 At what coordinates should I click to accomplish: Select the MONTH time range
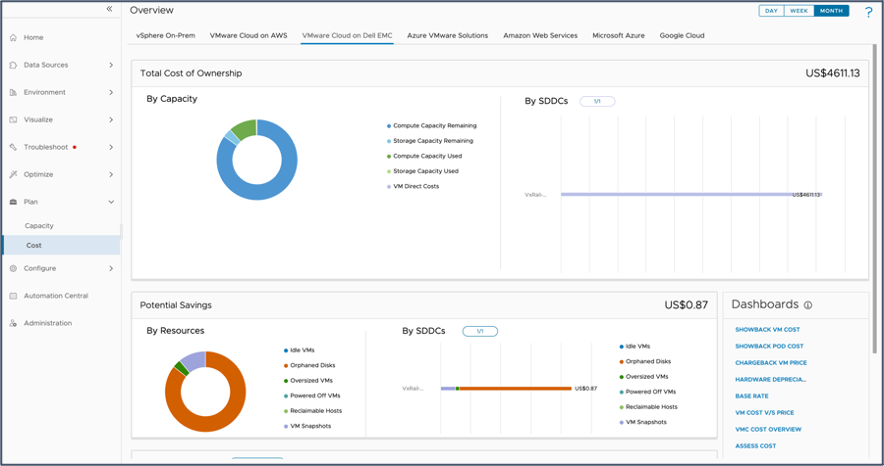[x=830, y=11]
